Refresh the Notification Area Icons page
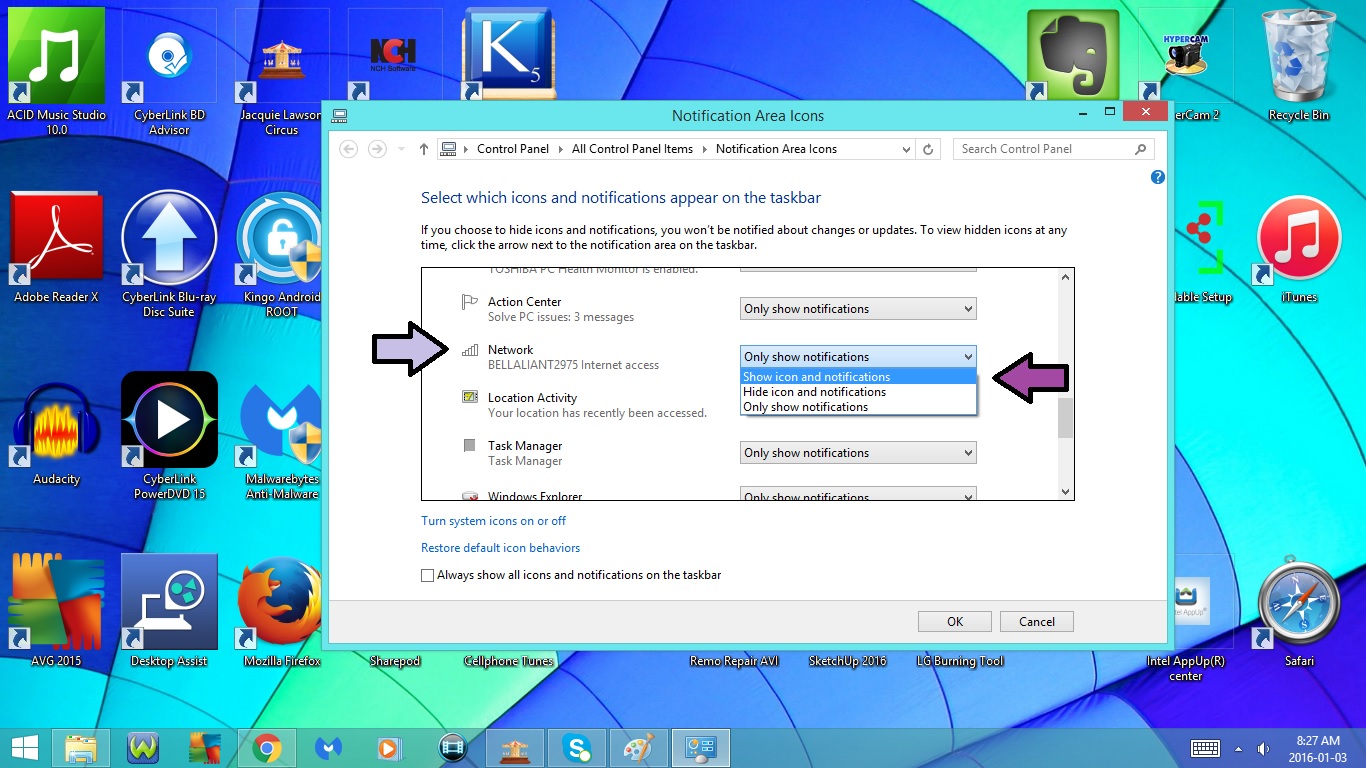 (x=928, y=149)
